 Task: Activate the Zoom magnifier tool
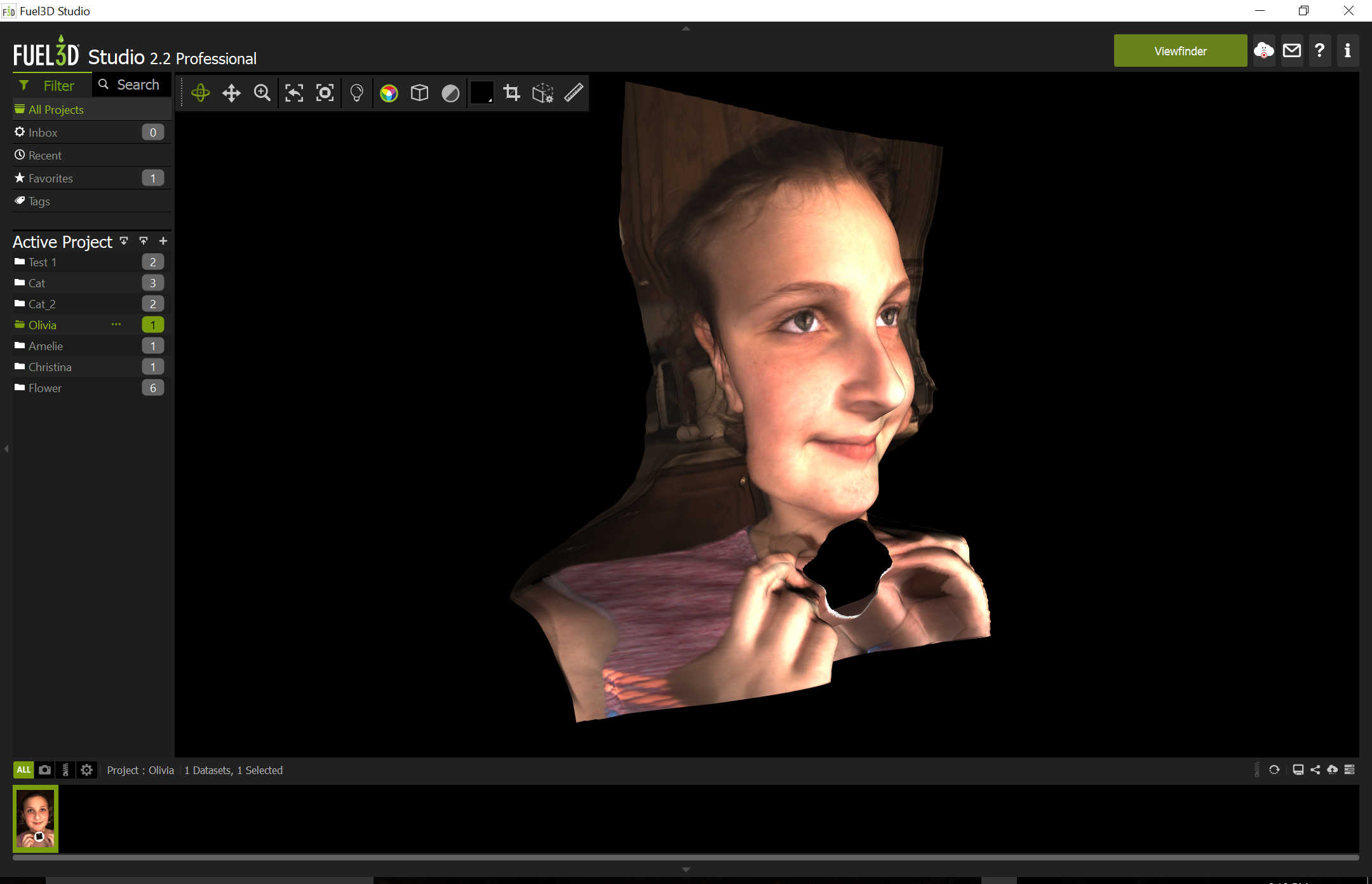262,93
